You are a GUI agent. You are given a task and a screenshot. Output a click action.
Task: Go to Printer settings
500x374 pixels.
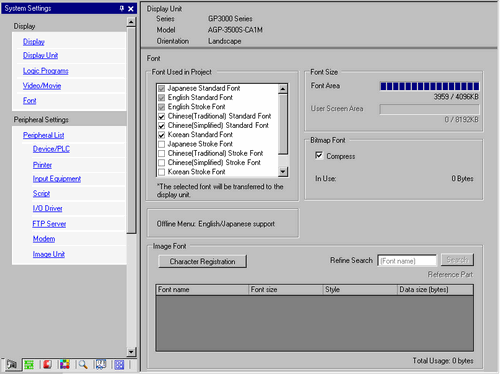pos(42,165)
